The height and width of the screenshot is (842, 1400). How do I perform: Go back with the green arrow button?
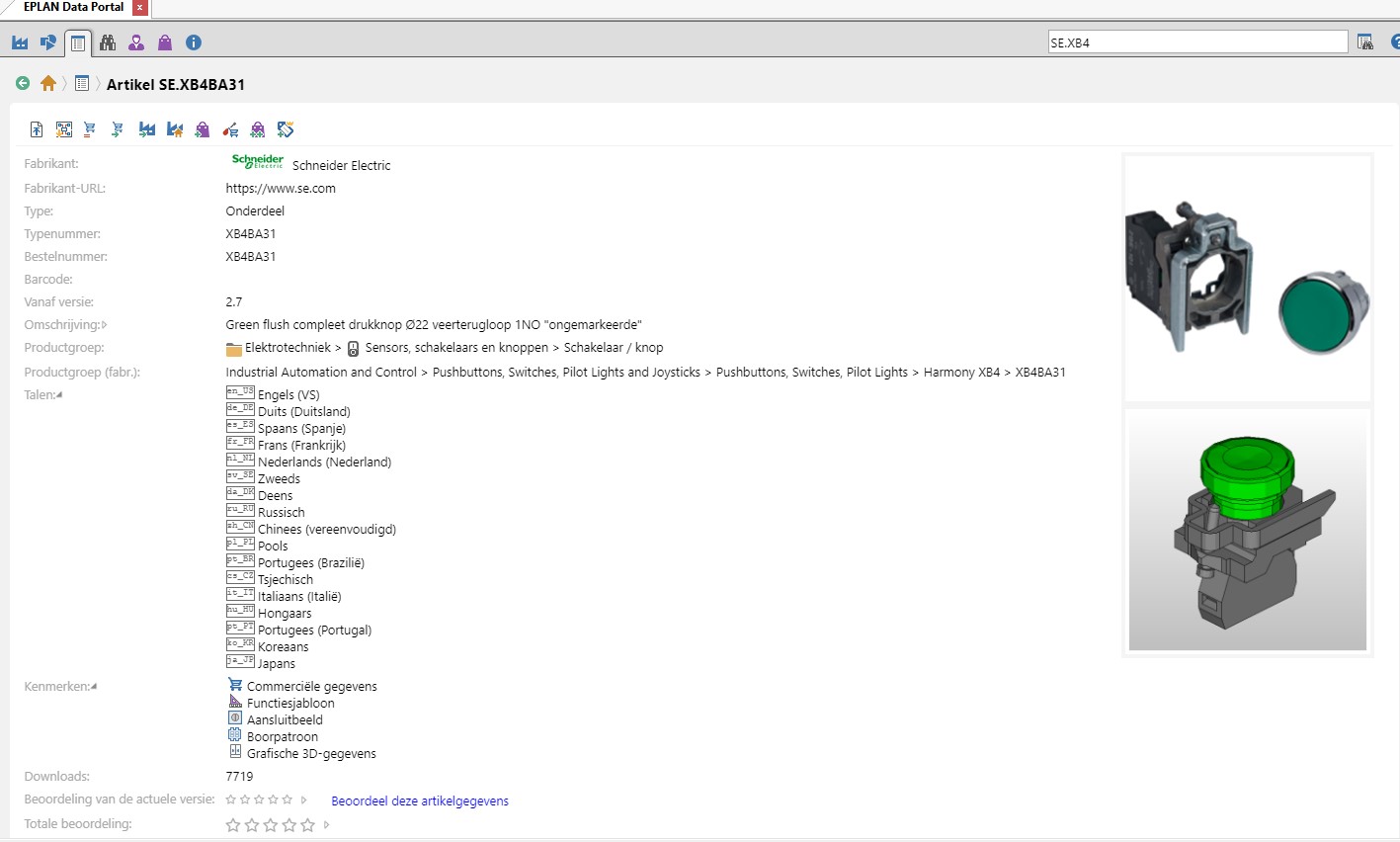click(x=23, y=84)
